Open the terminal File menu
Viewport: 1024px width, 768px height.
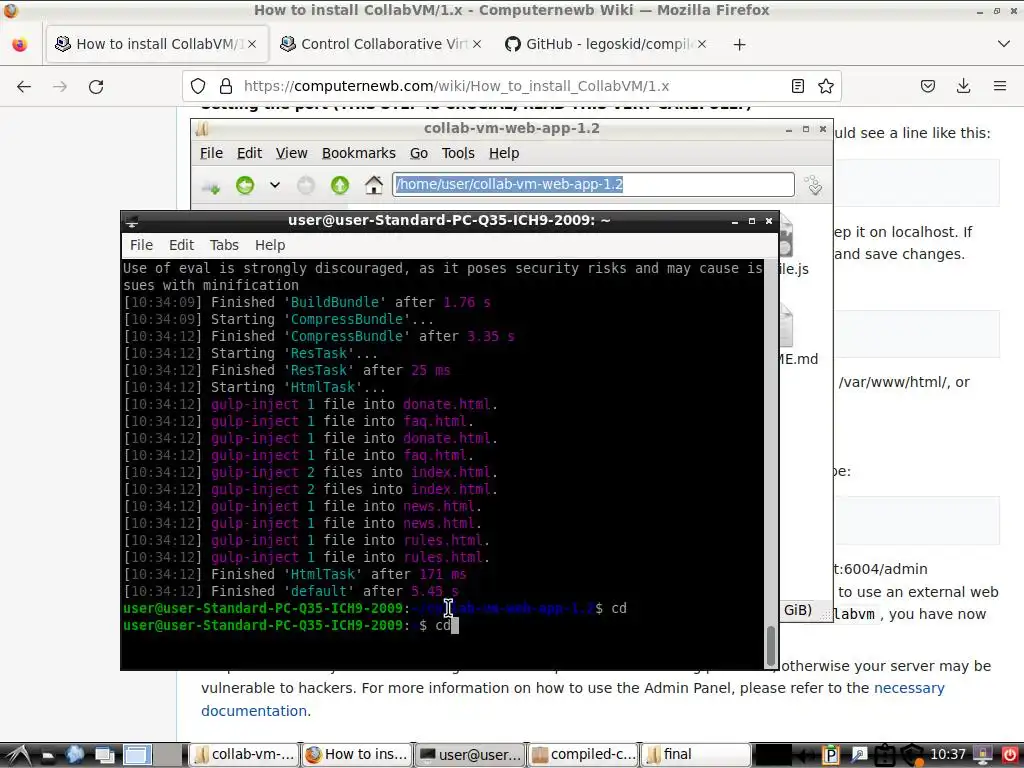(141, 245)
